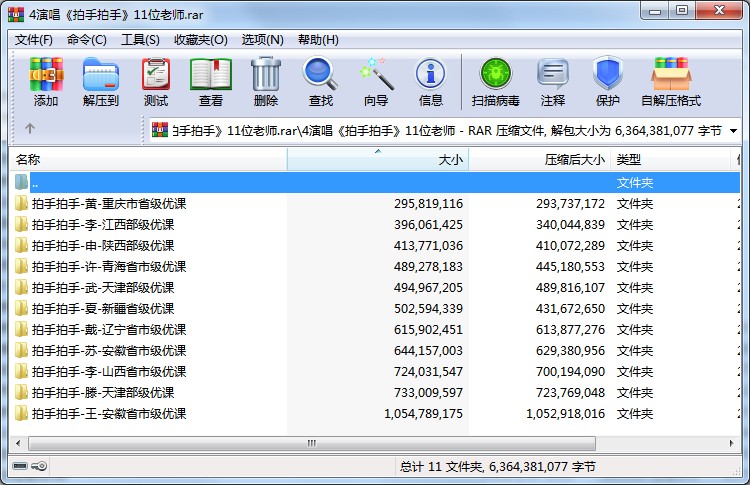Click the parent folder '..' icon
The height and width of the screenshot is (485, 750).
21,182
